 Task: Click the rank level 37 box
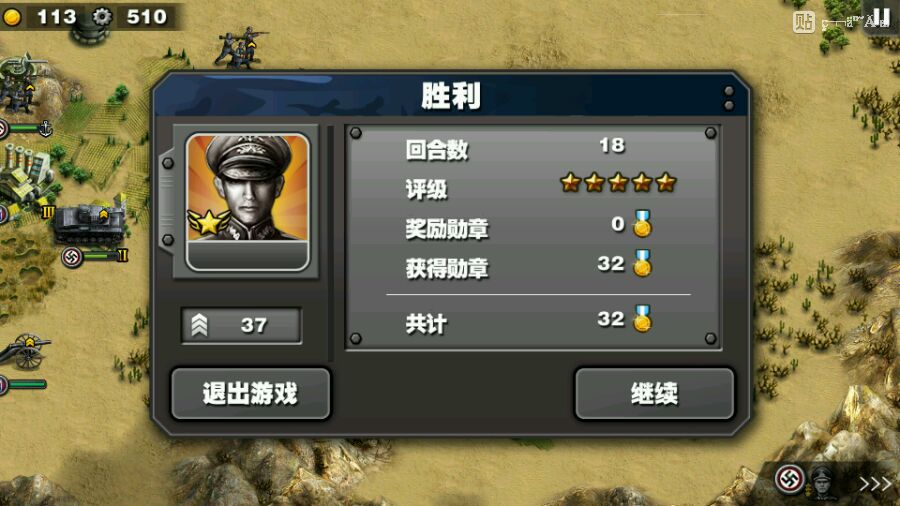242,325
